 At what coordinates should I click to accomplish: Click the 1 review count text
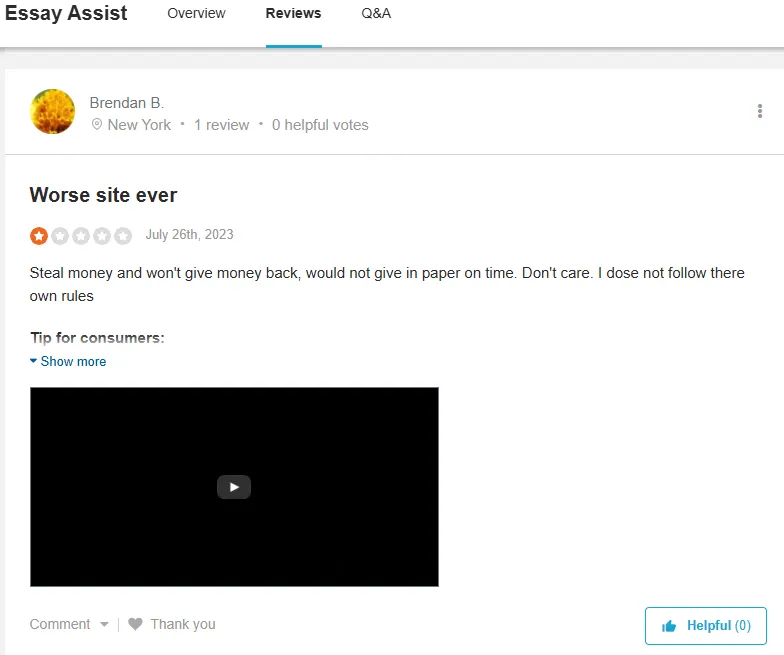[222, 124]
